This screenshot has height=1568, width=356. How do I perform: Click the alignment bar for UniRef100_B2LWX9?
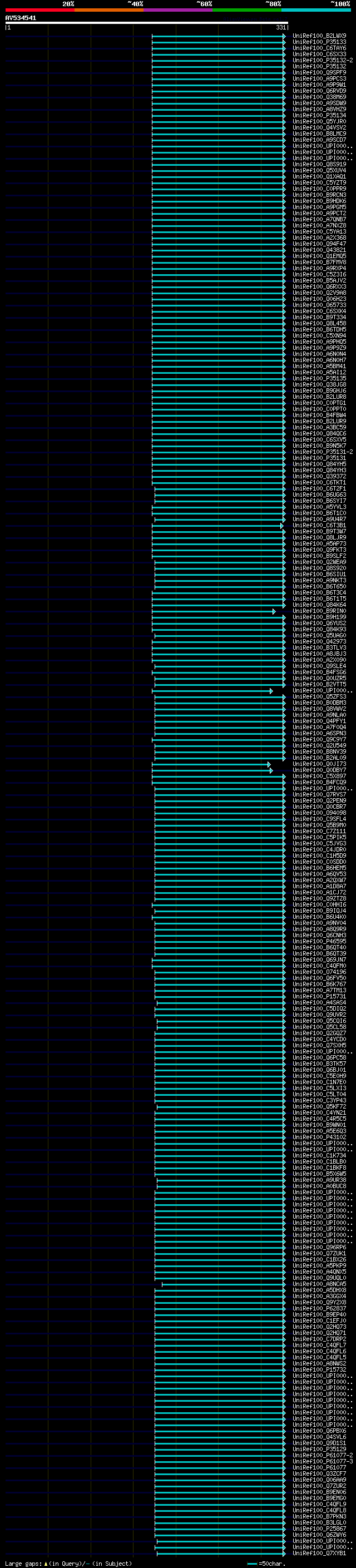point(219,36)
